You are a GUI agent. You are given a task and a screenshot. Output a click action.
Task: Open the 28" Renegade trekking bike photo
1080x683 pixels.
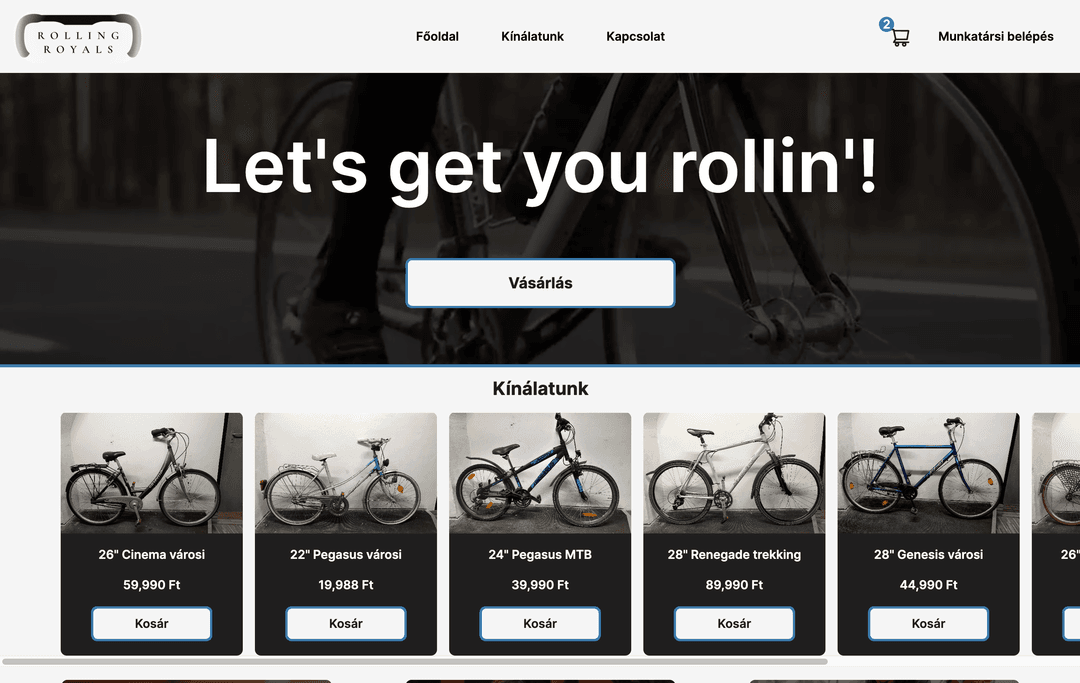pos(734,473)
